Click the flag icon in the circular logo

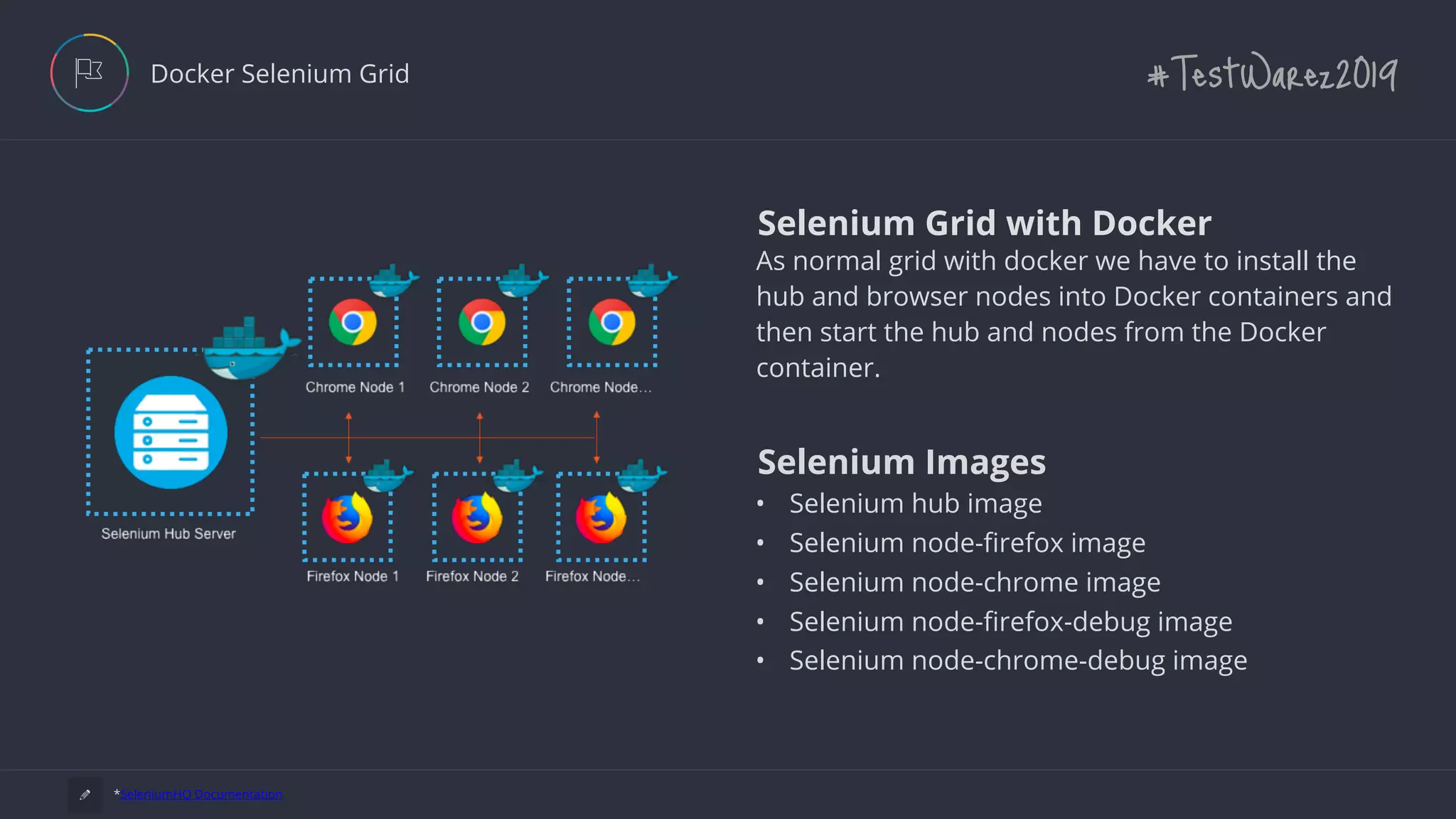89,73
